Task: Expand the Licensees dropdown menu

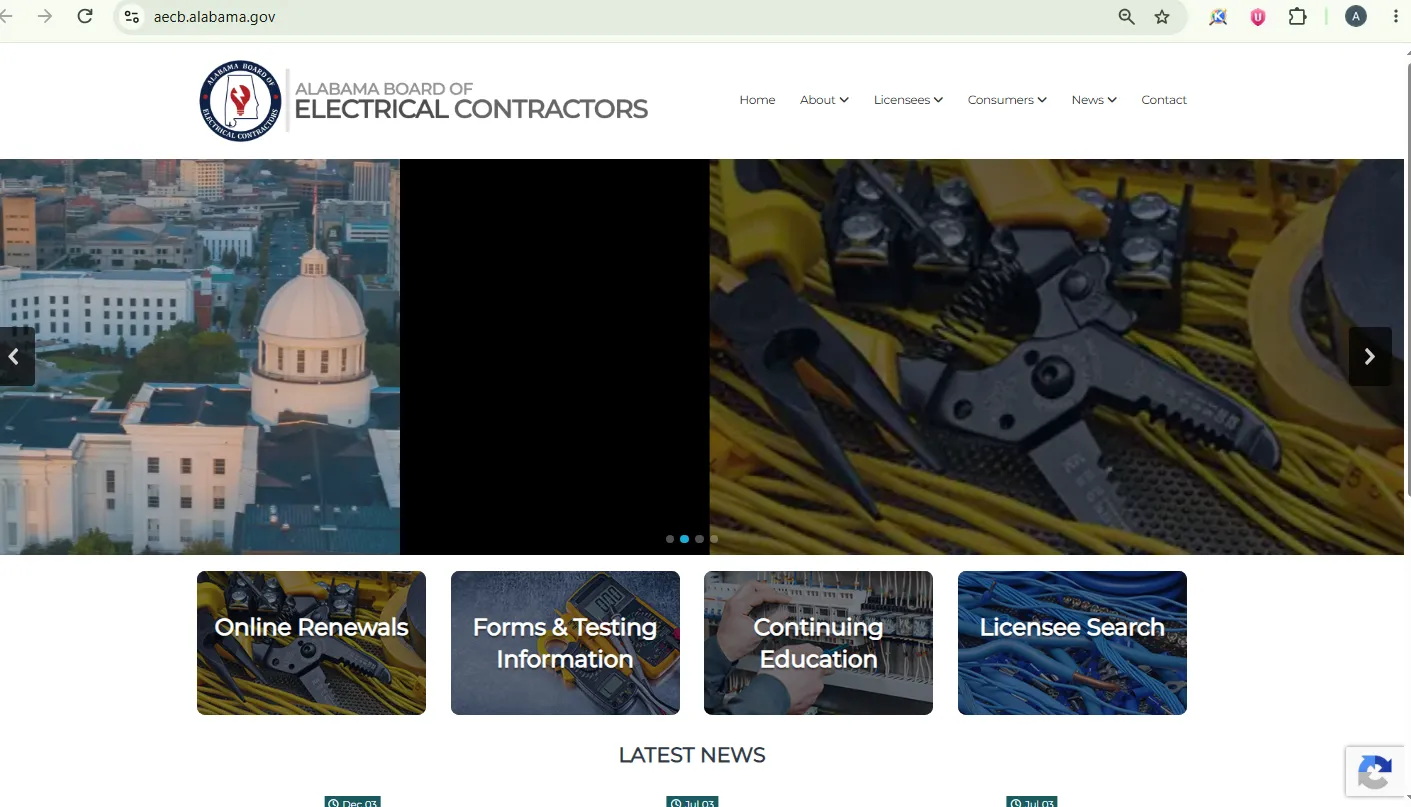Action: (908, 100)
